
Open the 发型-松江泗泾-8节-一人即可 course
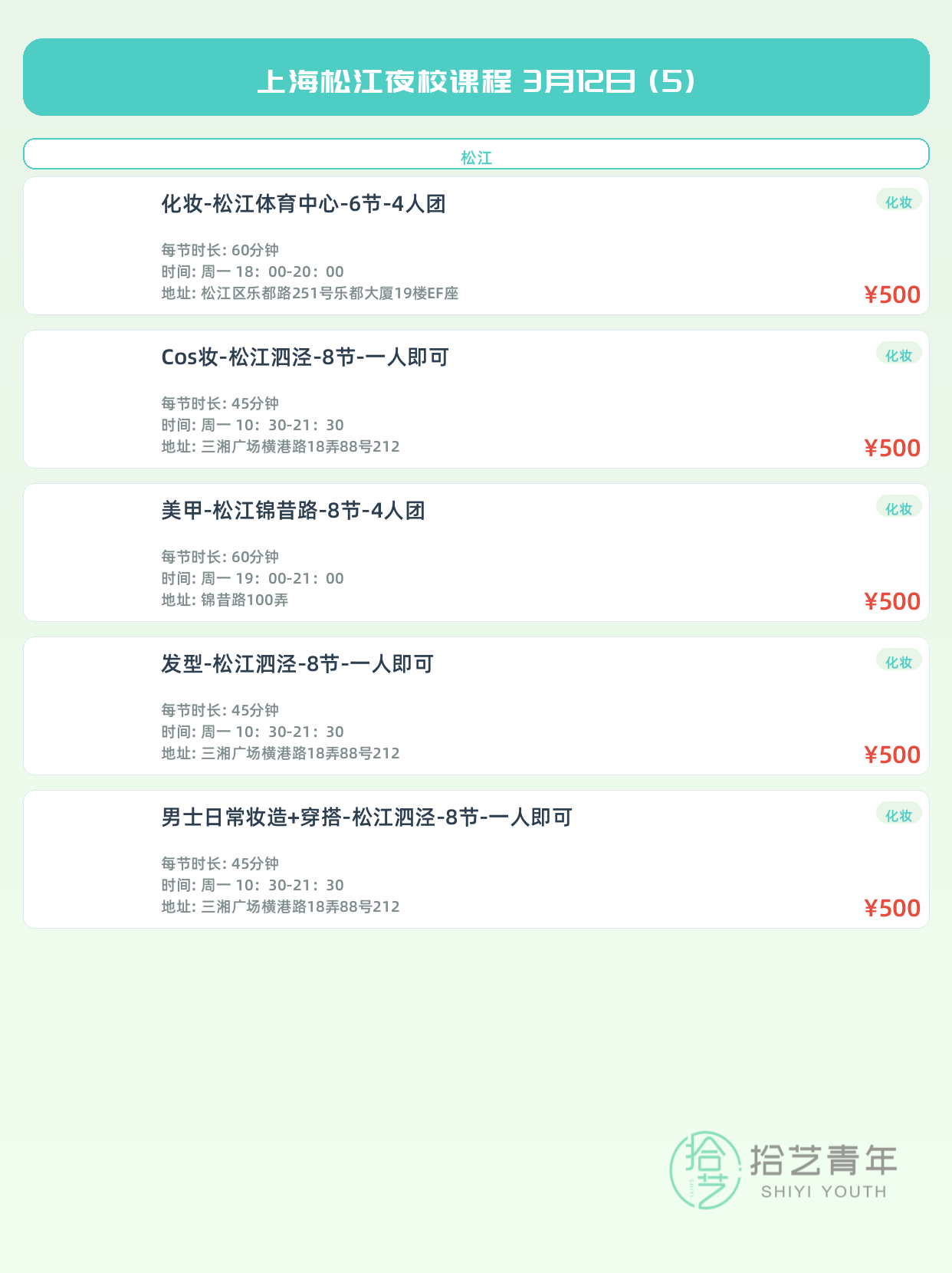coord(297,664)
